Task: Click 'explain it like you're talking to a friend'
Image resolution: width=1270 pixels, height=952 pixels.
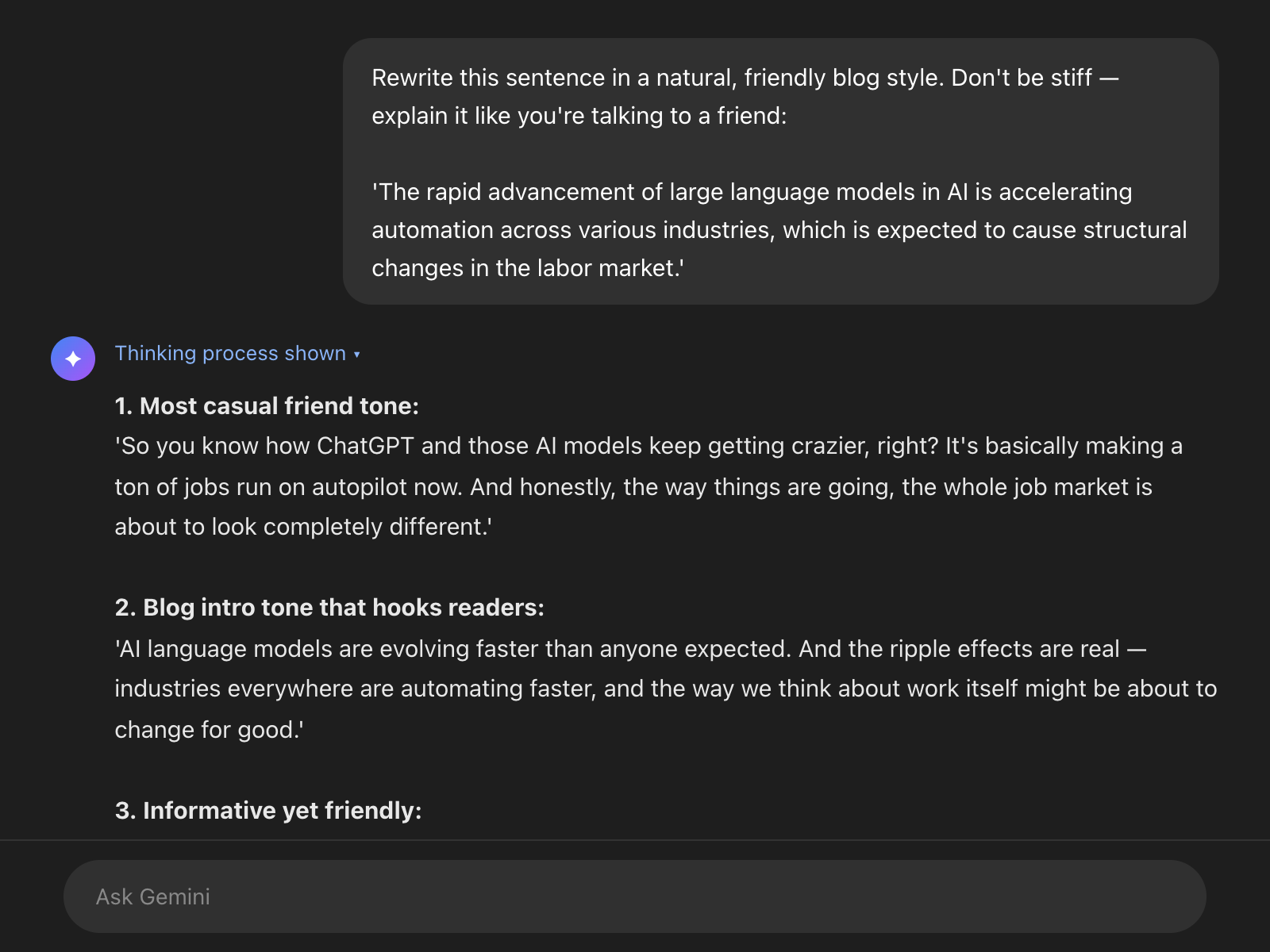Action: [x=579, y=116]
